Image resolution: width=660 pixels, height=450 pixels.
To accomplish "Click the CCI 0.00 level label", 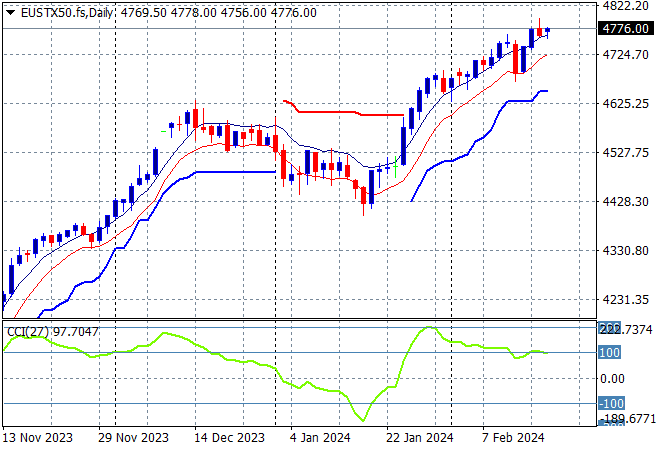I will point(612,379).
